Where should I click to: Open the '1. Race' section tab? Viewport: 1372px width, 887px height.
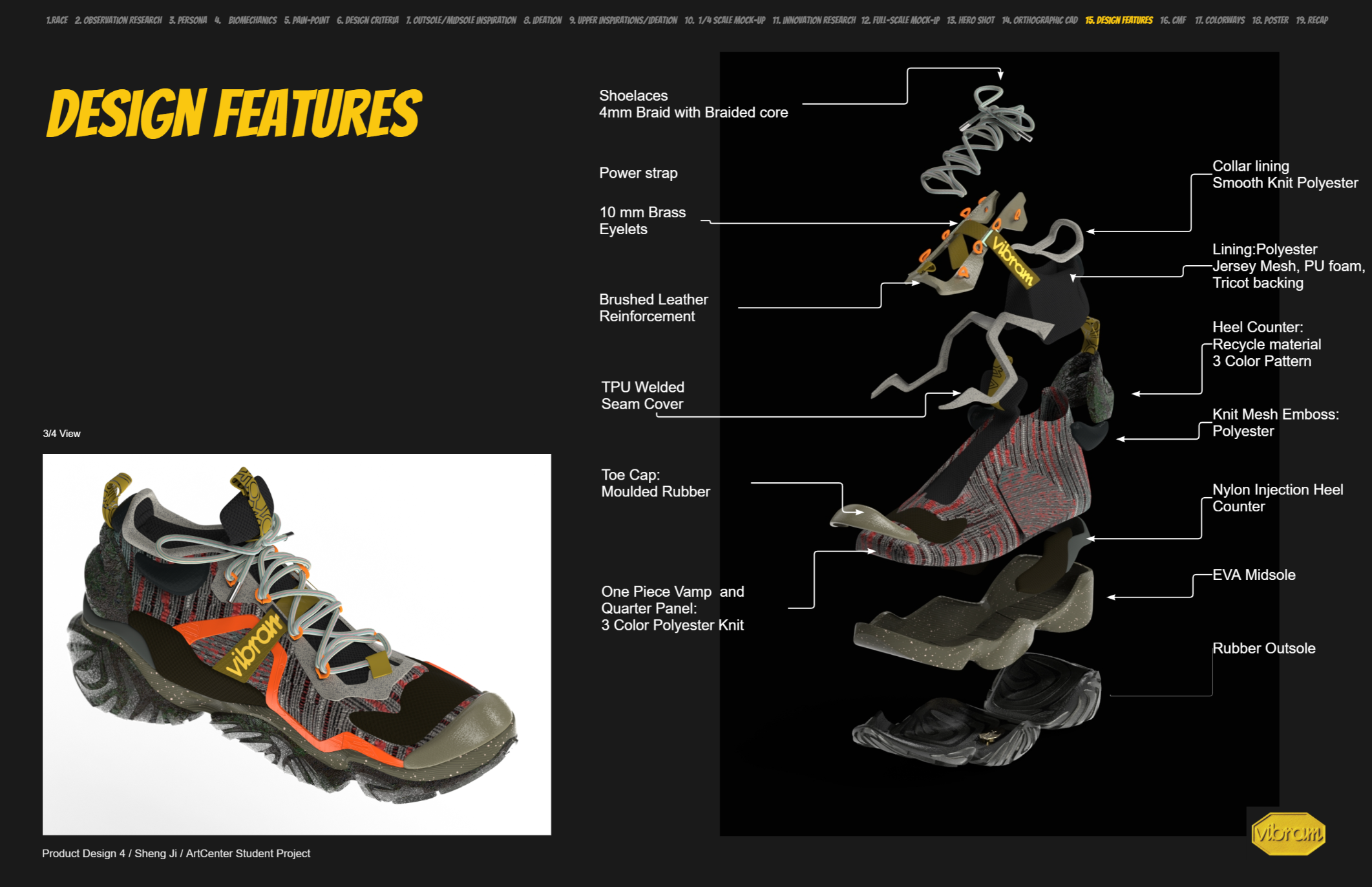point(57,21)
